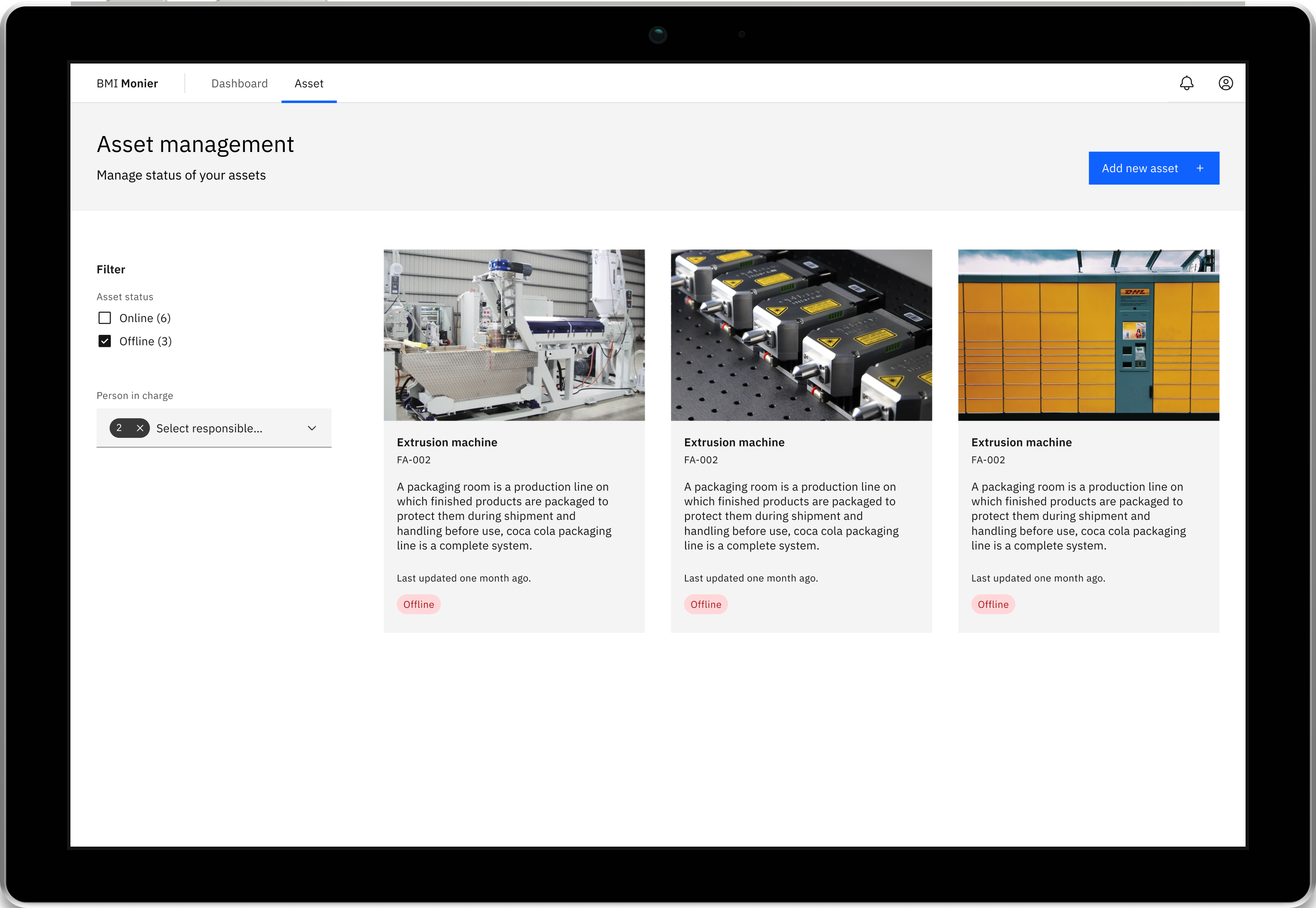Click the Offline tag on the first card

click(418, 604)
